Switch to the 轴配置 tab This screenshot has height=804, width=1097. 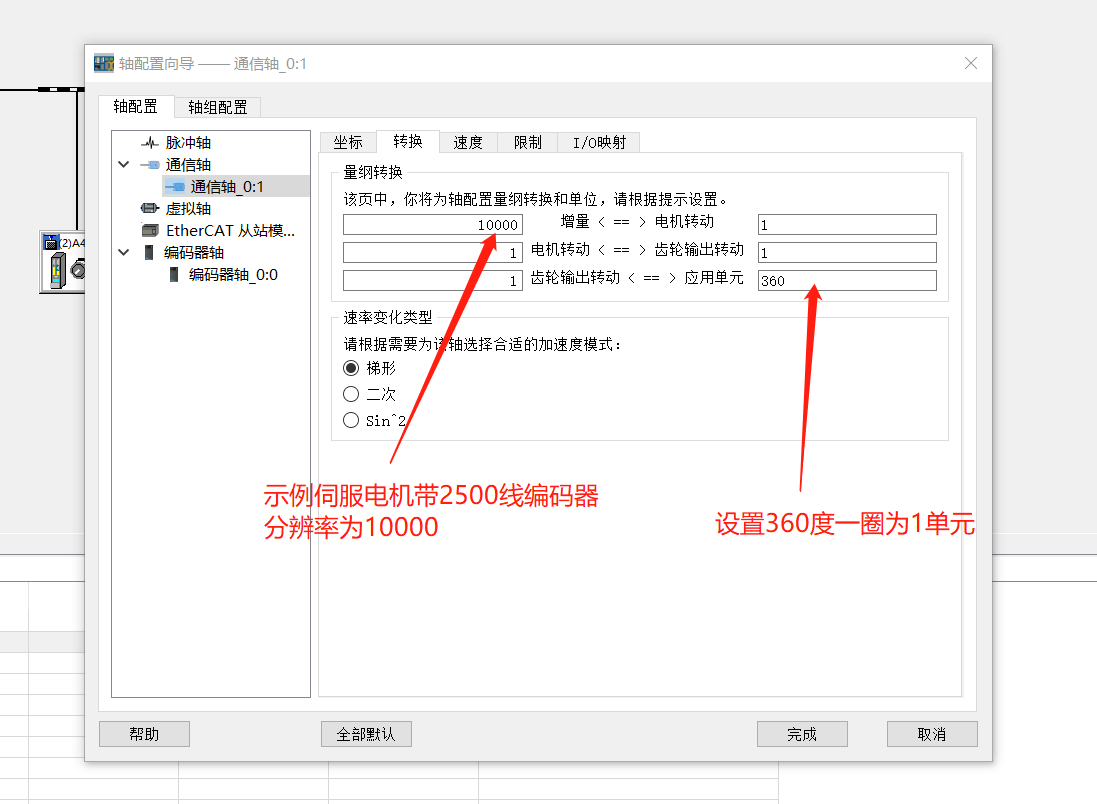[136, 106]
